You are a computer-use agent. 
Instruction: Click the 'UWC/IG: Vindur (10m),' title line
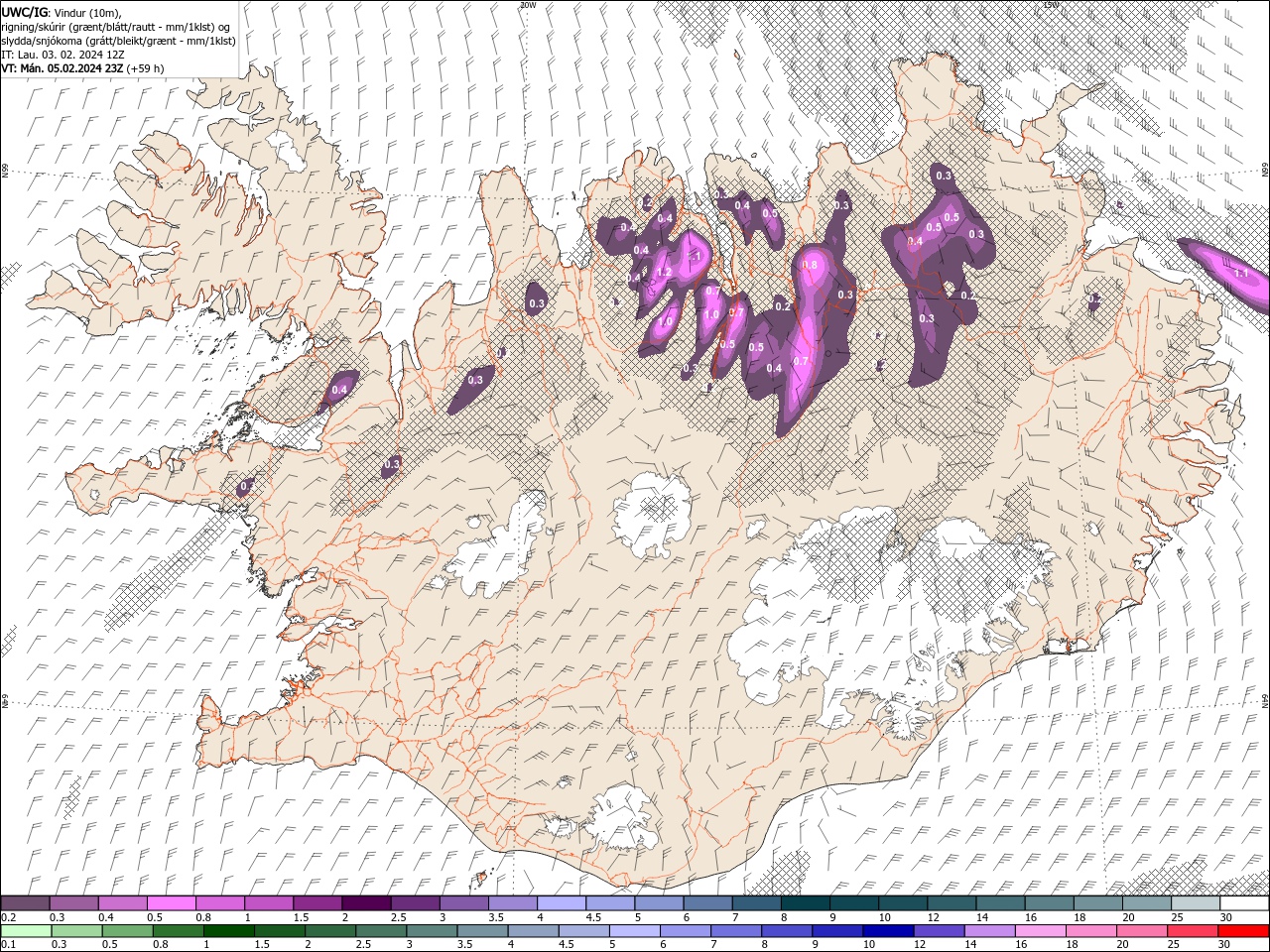(x=62, y=12)
